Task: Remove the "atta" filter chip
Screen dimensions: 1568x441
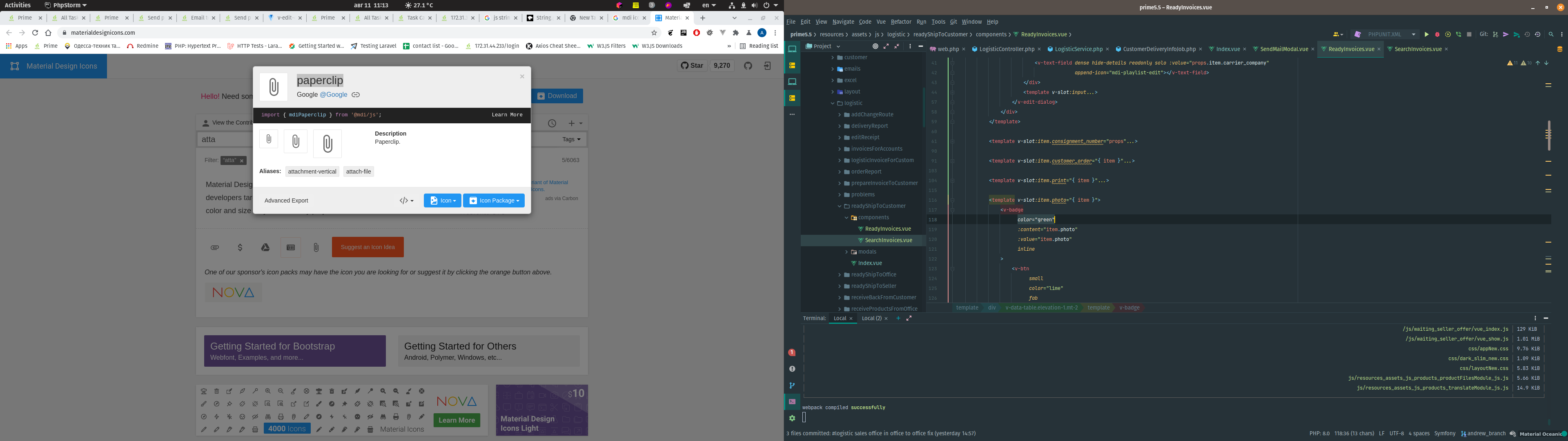Action: (x=242, y=161)
